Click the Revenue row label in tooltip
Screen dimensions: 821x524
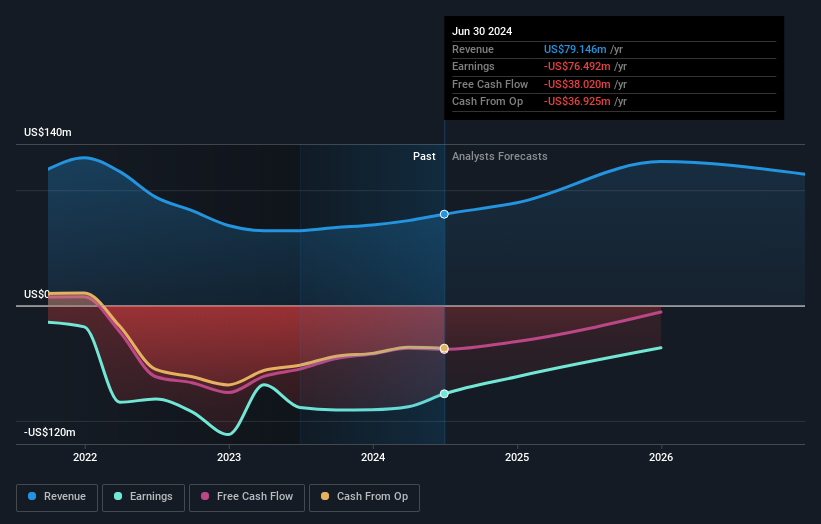tap(473, 49)
